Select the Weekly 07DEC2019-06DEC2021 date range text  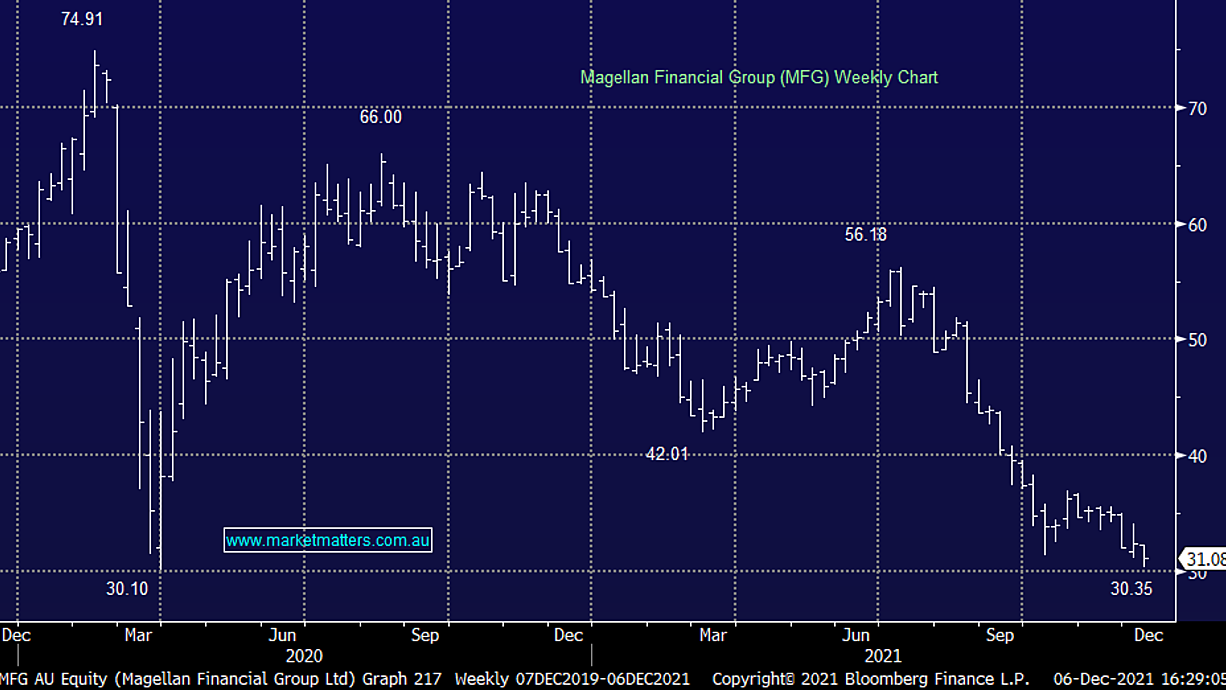(x=572, y=679)
